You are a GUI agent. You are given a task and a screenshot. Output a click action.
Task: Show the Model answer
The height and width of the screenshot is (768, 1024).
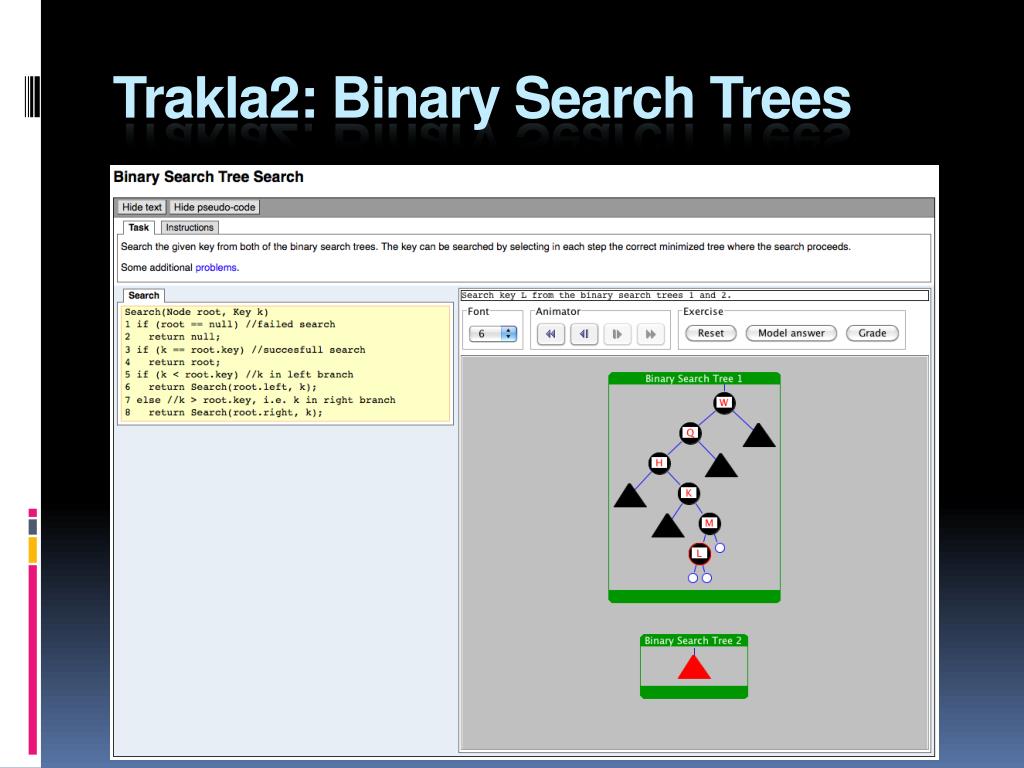tap(791, 333)
